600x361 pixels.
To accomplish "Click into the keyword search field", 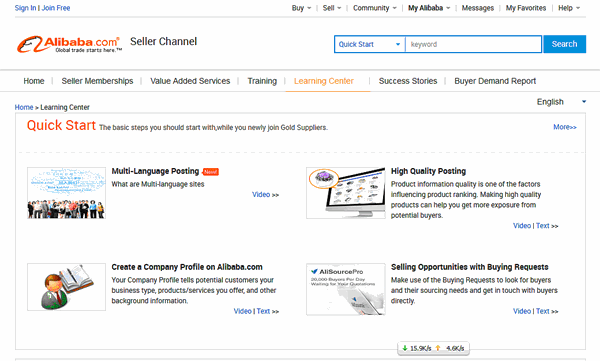I will [x=474, y=44].
